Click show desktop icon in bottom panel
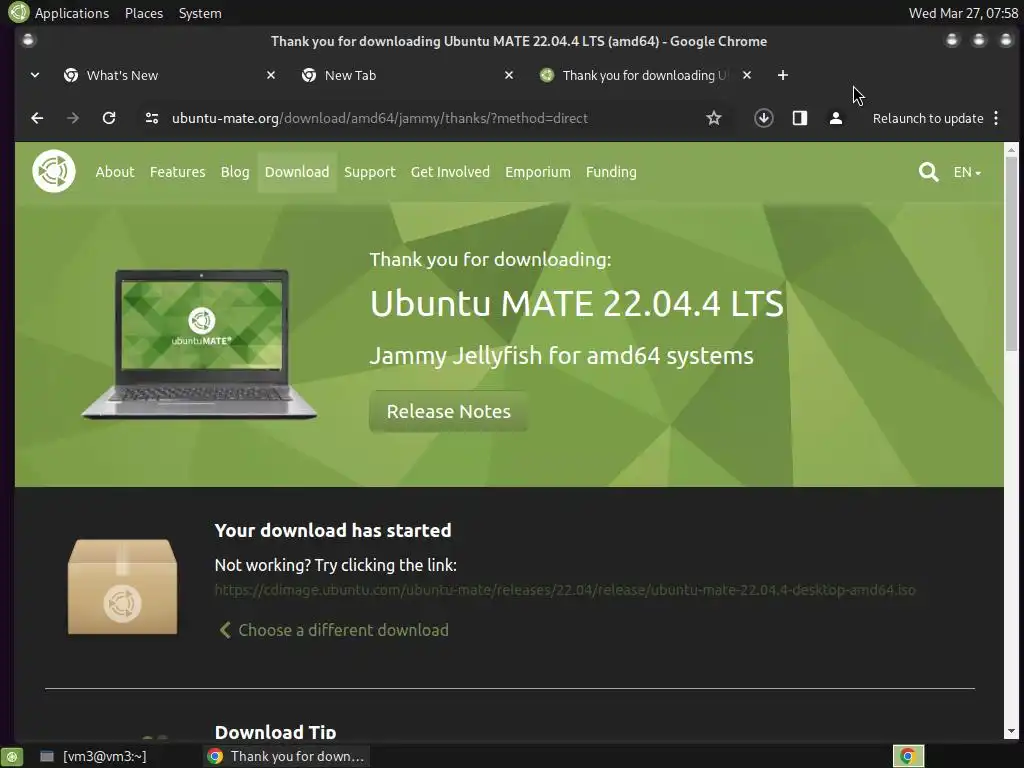 [12, 756]
